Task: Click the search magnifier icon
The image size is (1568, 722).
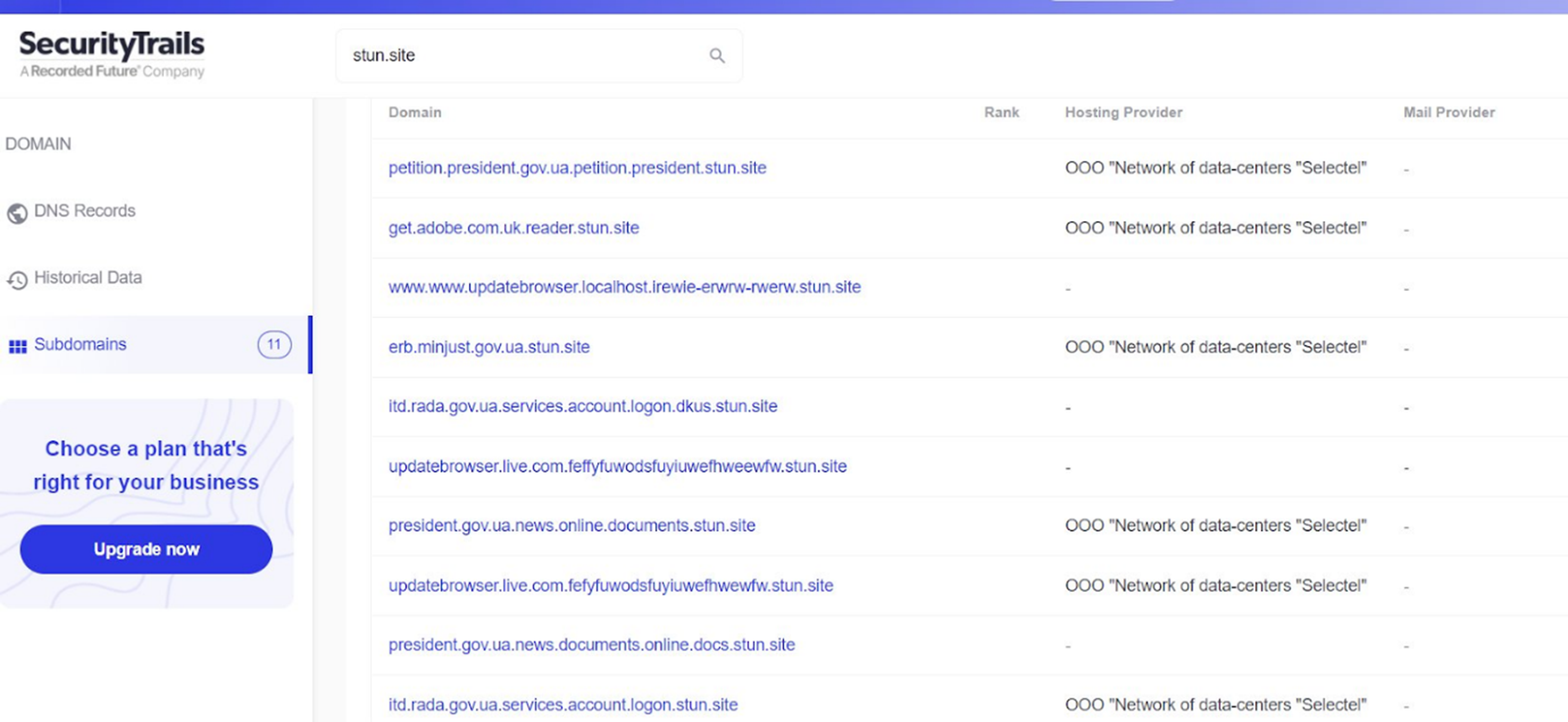Action: click(717, 56)
